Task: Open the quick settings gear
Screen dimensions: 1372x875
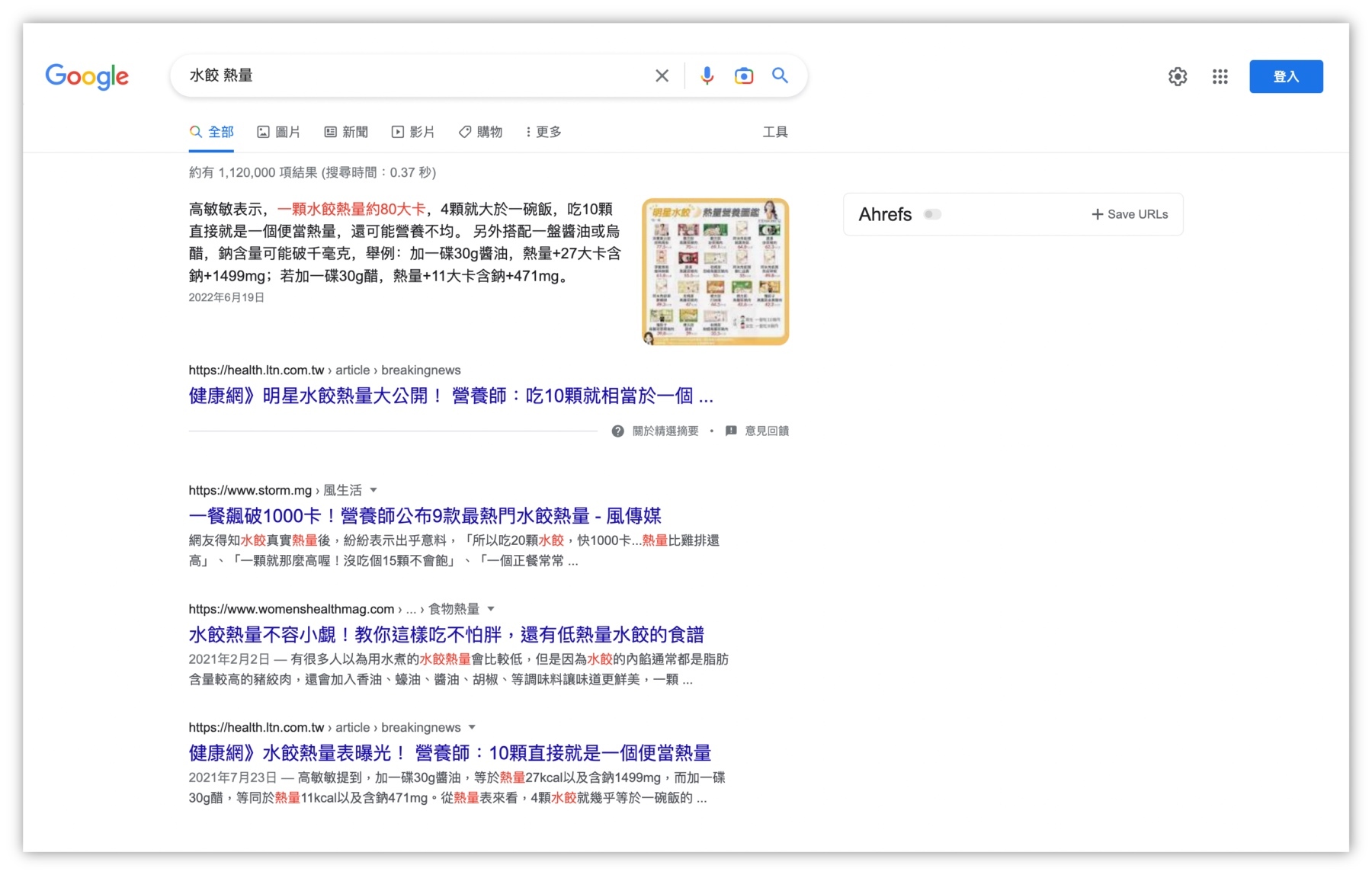Action: 1177,76
